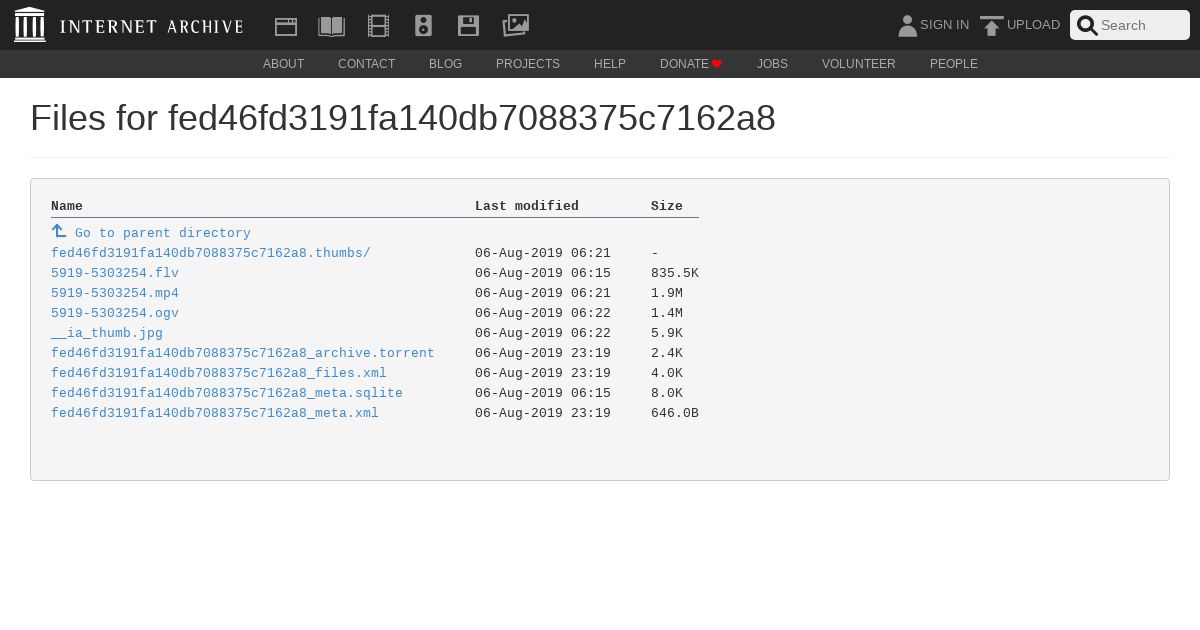
Task: Open the Video film strip icon
Action: coord(378,26)
